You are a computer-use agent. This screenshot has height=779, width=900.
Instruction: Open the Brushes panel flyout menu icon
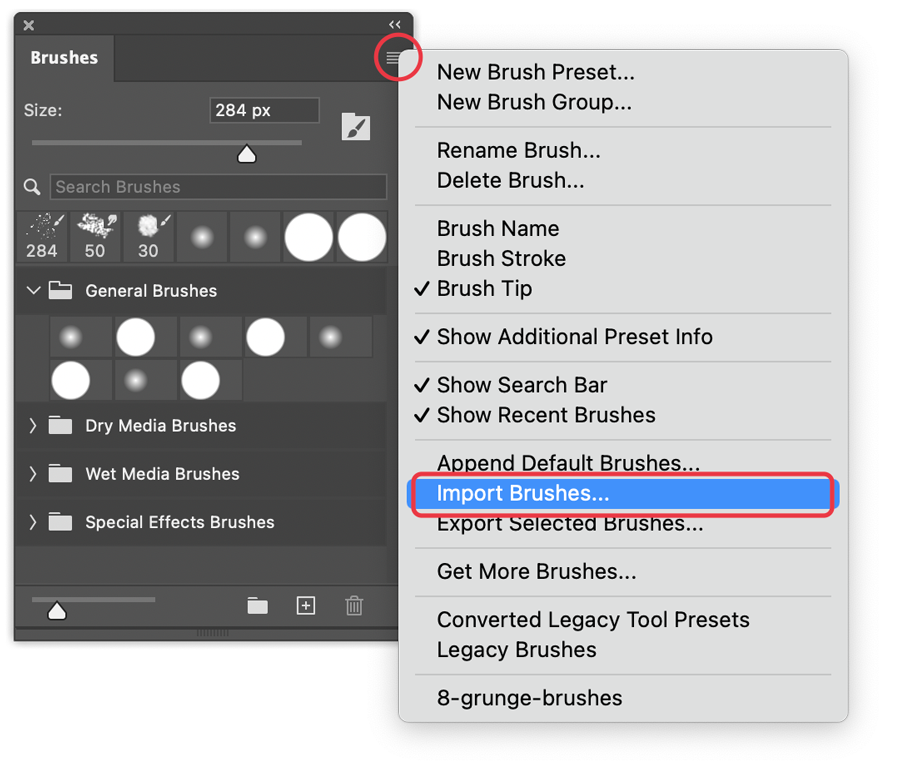[x=393, y=57]
